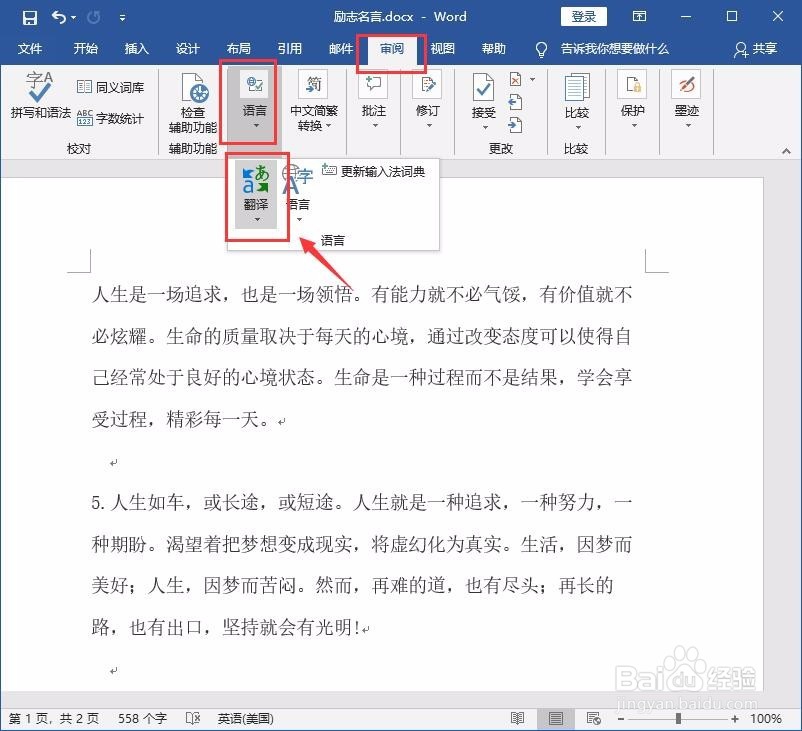Image resolution: width=802 pixels, height=731 pixels.
Task: Switch to the 视图 ribbon tab
Action: [443, 48]
